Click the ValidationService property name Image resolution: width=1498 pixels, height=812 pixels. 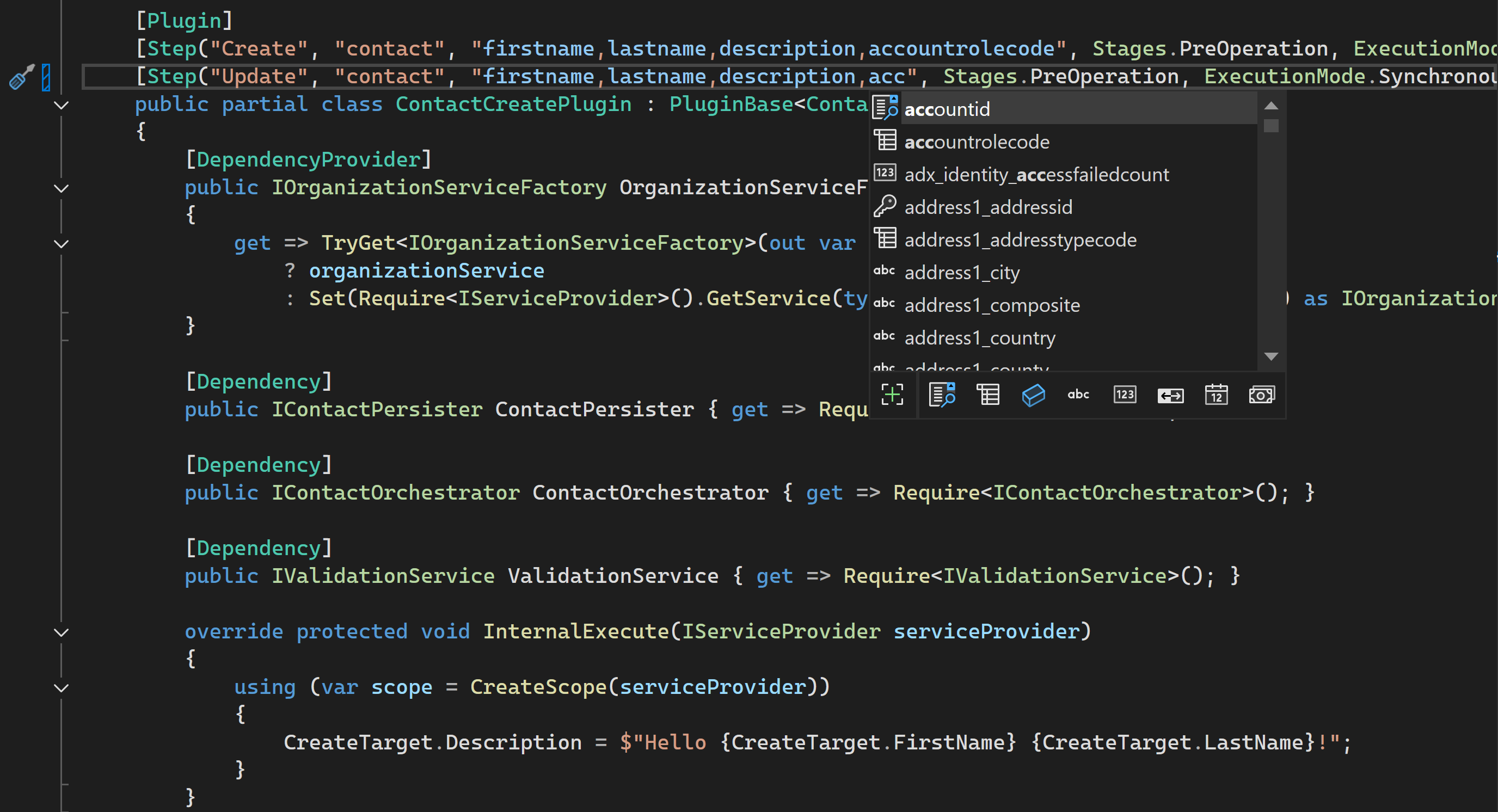(613, 576)
